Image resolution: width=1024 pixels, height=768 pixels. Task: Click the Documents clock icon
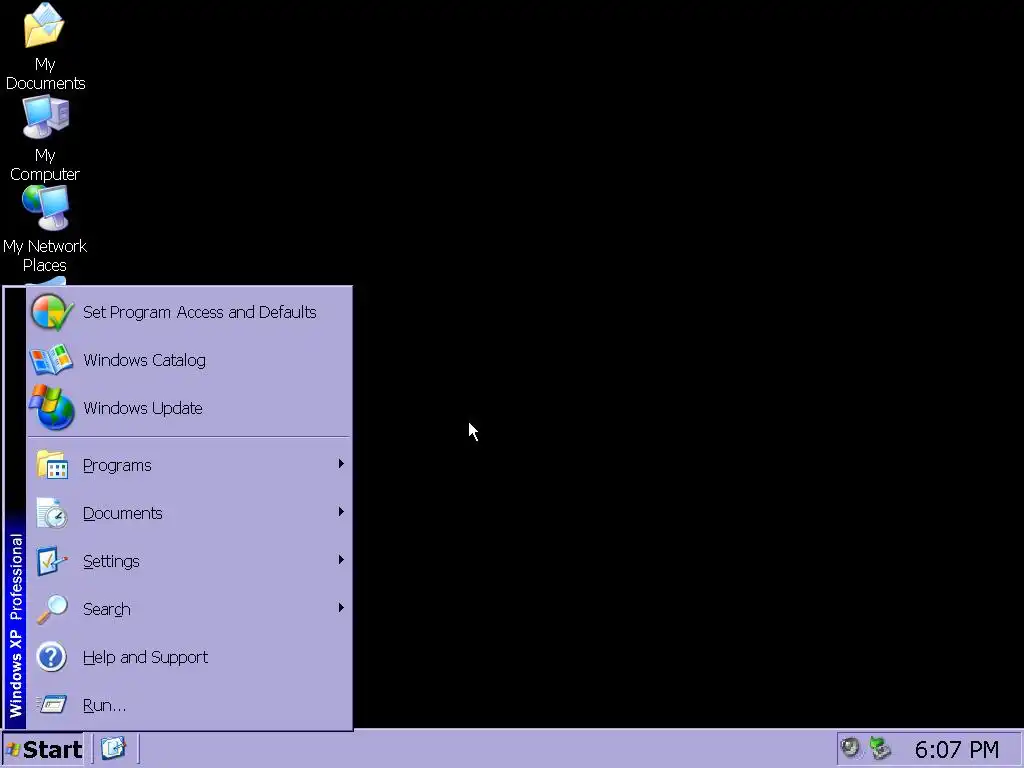[52, 513]
